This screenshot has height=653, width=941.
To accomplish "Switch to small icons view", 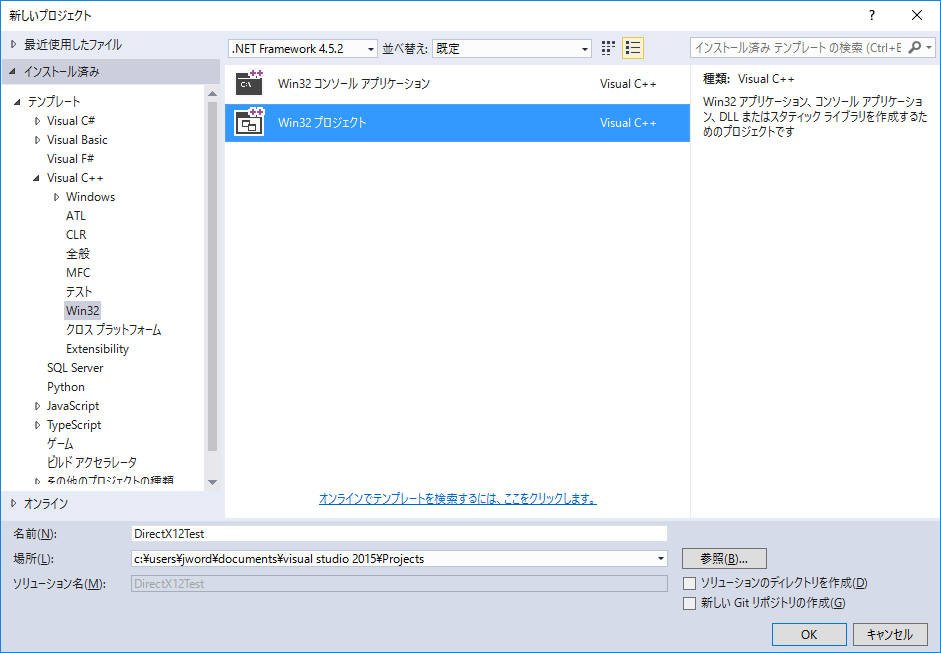I will coord(608,48).
